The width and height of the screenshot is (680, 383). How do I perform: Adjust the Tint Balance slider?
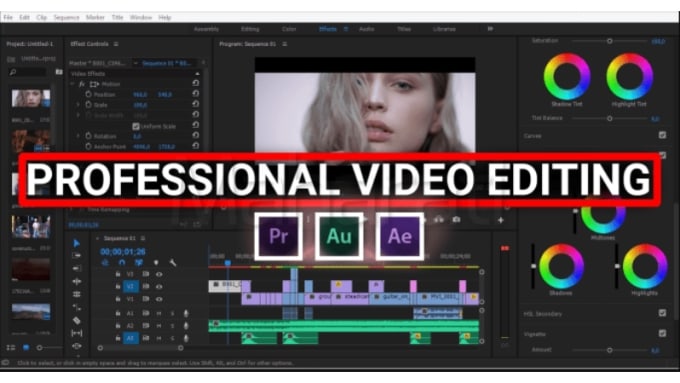click(609, 118)
